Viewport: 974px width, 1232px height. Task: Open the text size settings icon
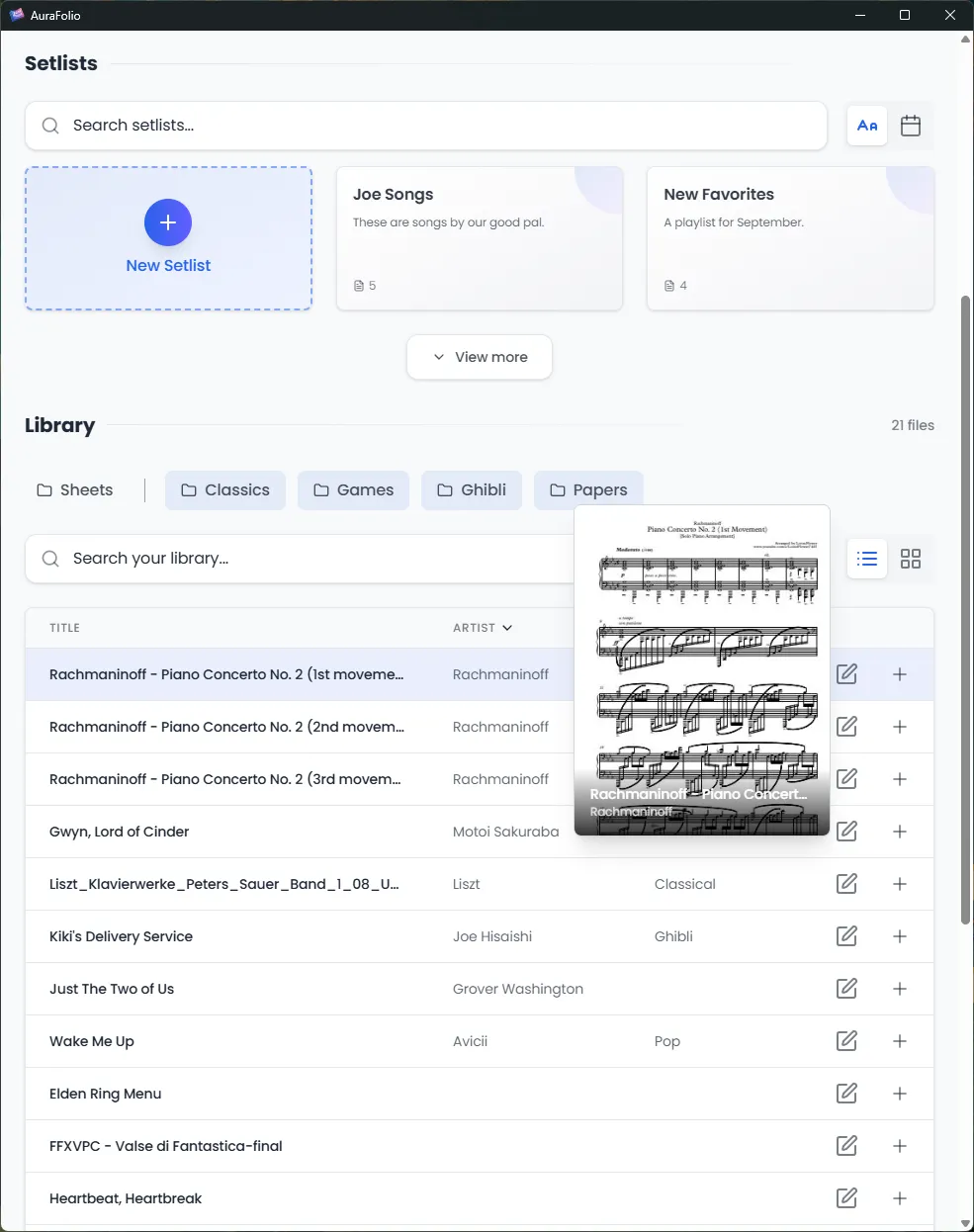coord(867,126)
